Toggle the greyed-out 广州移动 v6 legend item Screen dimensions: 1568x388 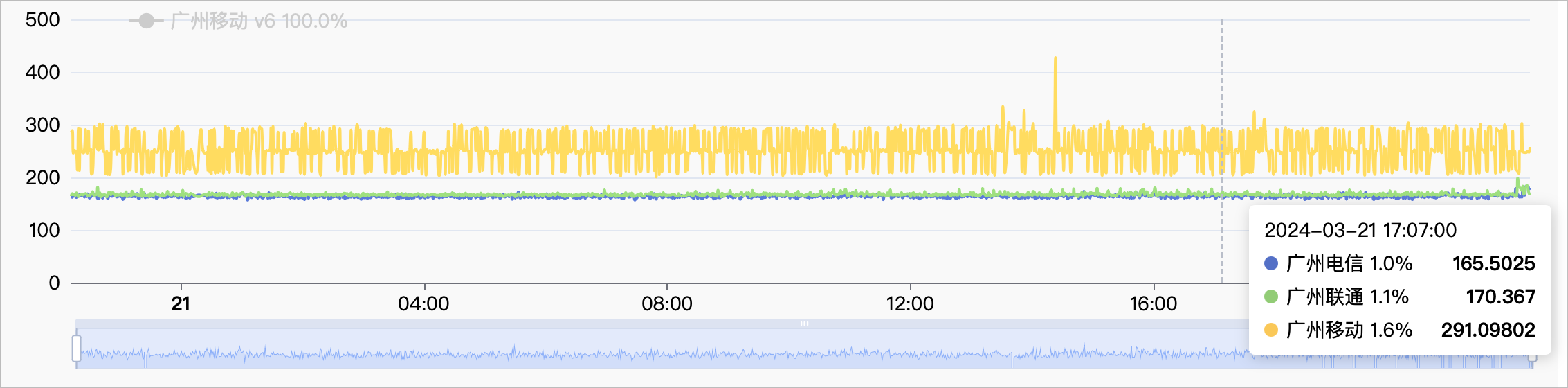258,21
